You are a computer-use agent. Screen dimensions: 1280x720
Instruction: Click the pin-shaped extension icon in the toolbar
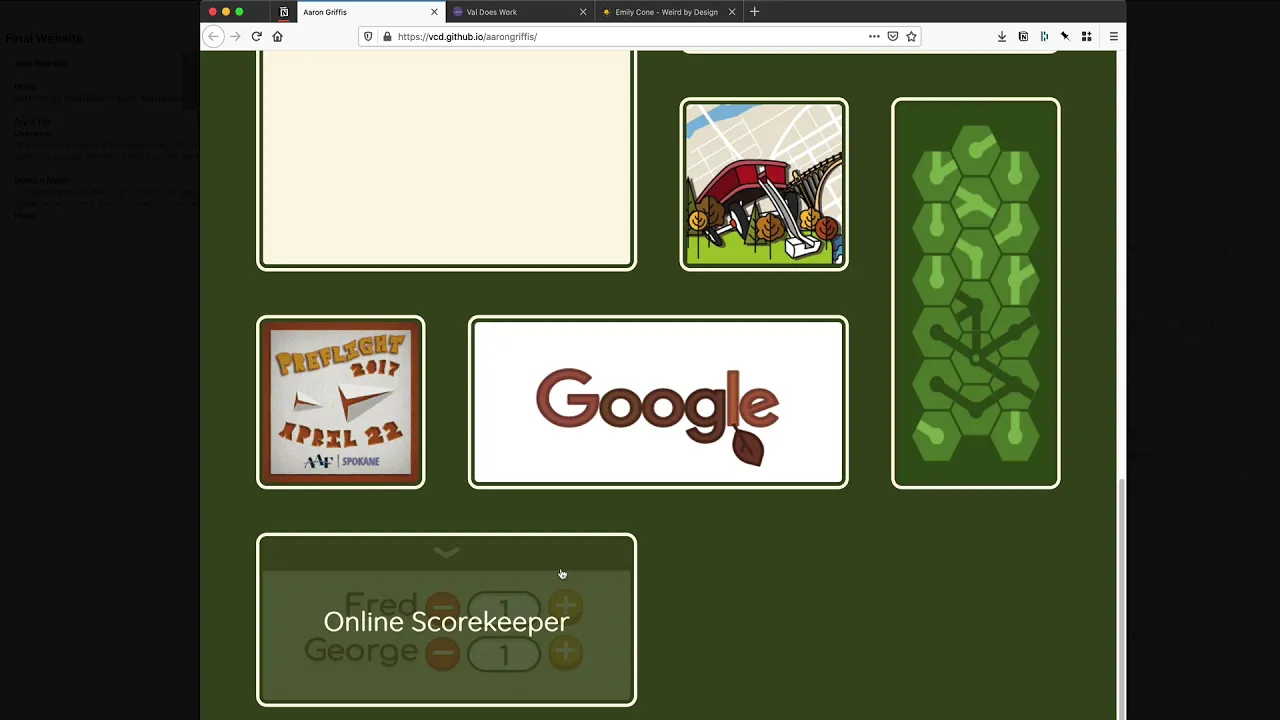pyautogui.click(x=1065, y=36)
